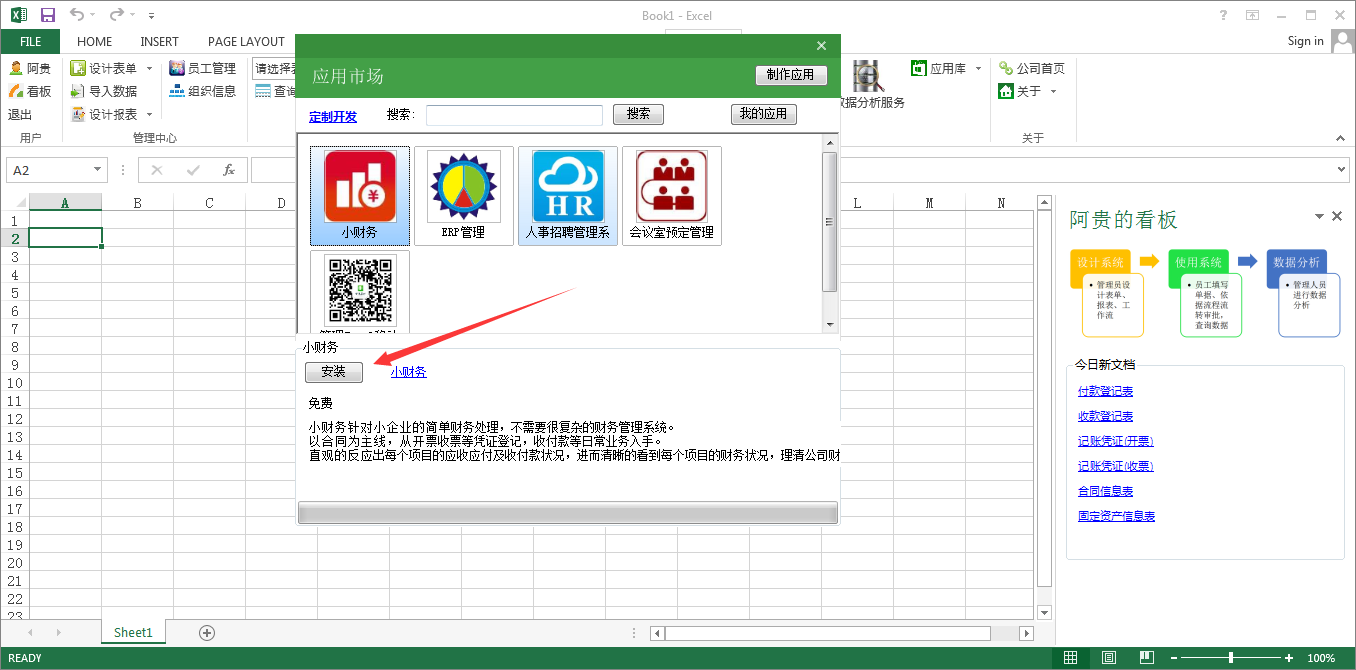Open the 记账凭证(收票) link
The image size is (1356, 670).
1115,466
